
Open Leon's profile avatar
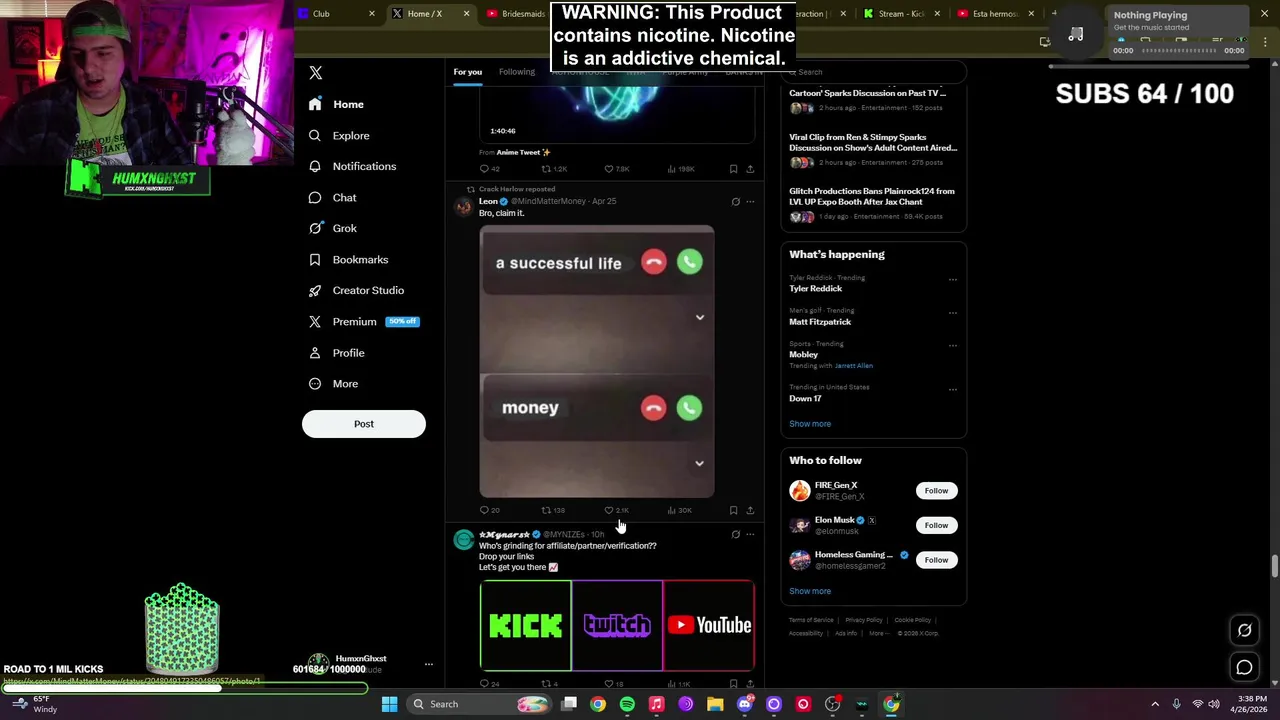463,207
